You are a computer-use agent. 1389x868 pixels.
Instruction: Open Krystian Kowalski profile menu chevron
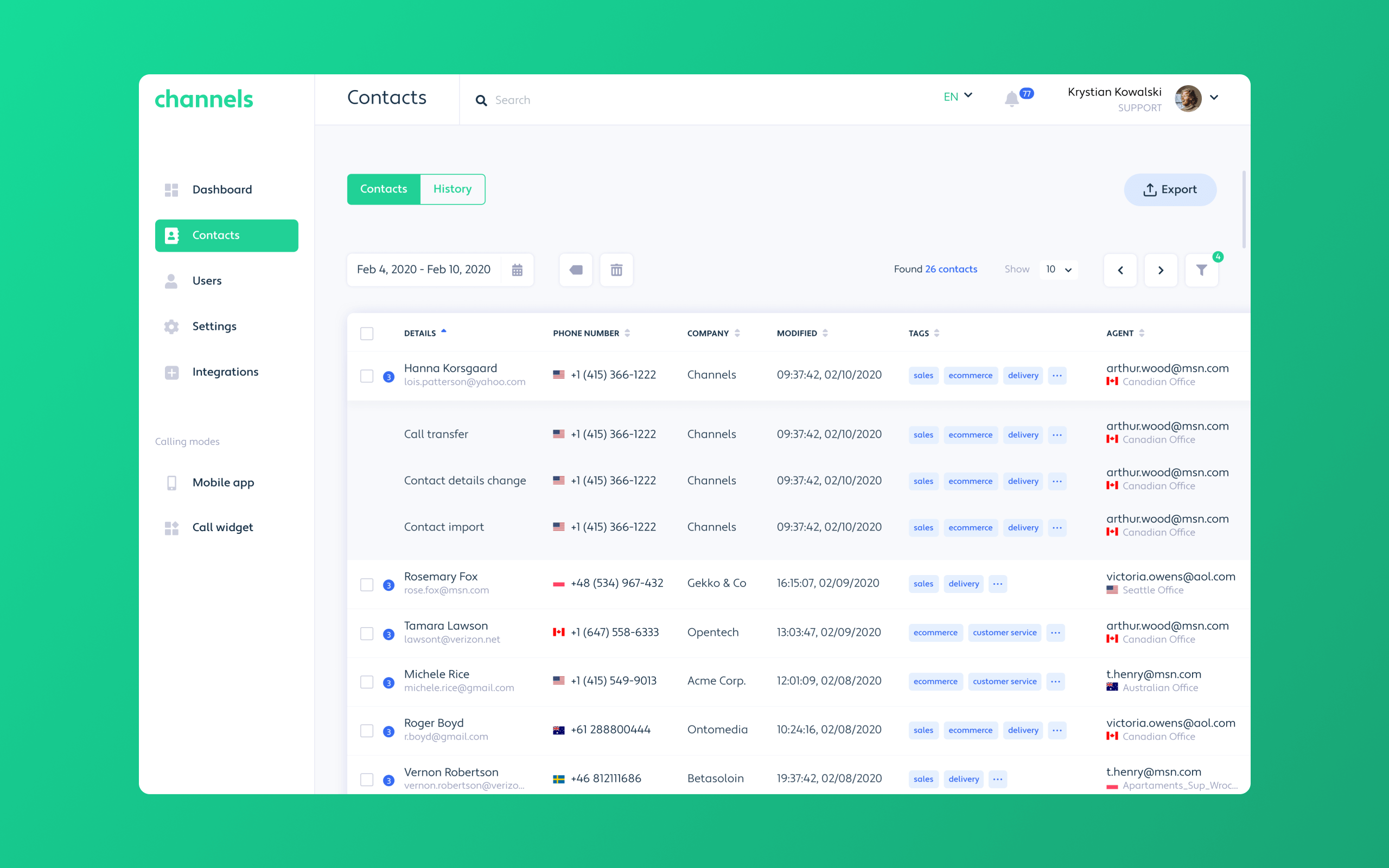(x=1214, y=98)
